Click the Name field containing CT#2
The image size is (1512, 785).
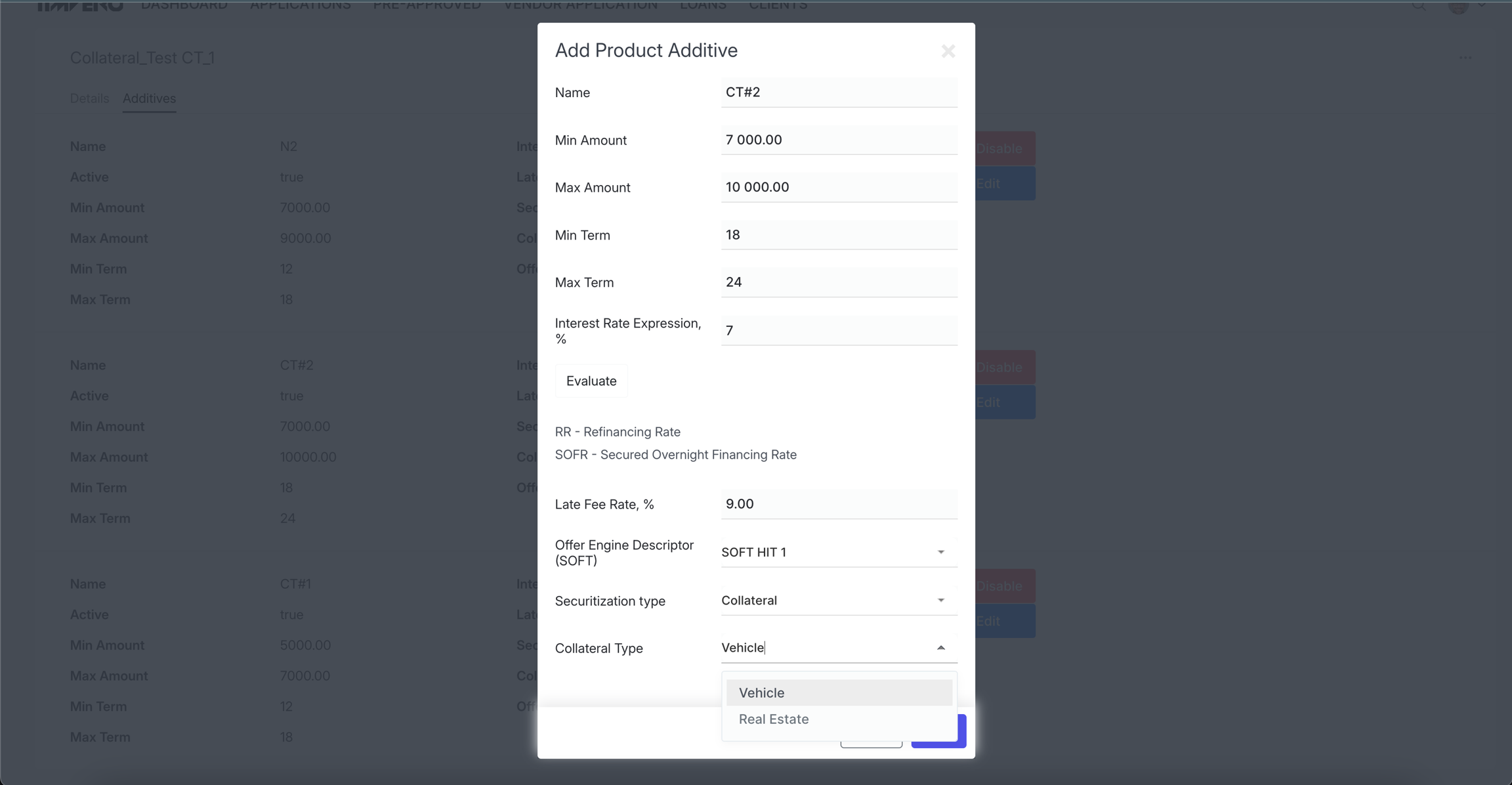click(x=839, y=93)
